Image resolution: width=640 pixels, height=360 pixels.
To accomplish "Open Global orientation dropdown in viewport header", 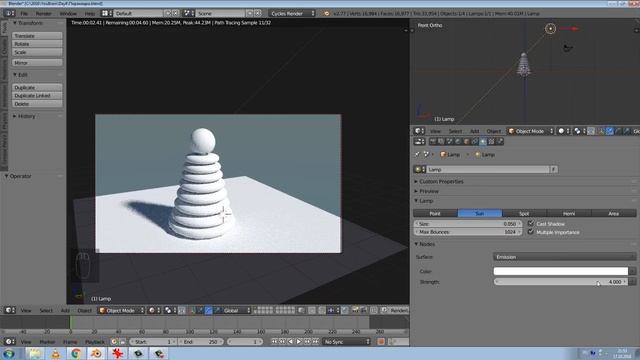I will pos(236,310).
